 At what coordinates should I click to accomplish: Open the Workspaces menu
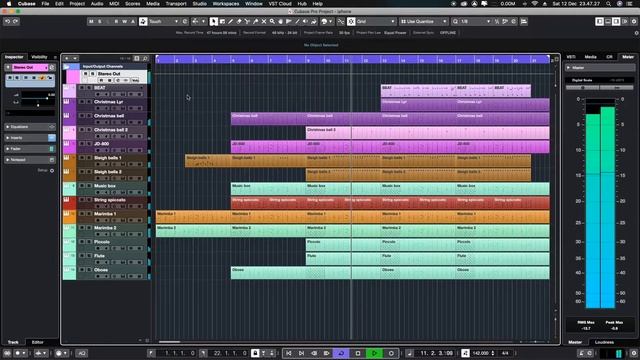coord(226,4)
